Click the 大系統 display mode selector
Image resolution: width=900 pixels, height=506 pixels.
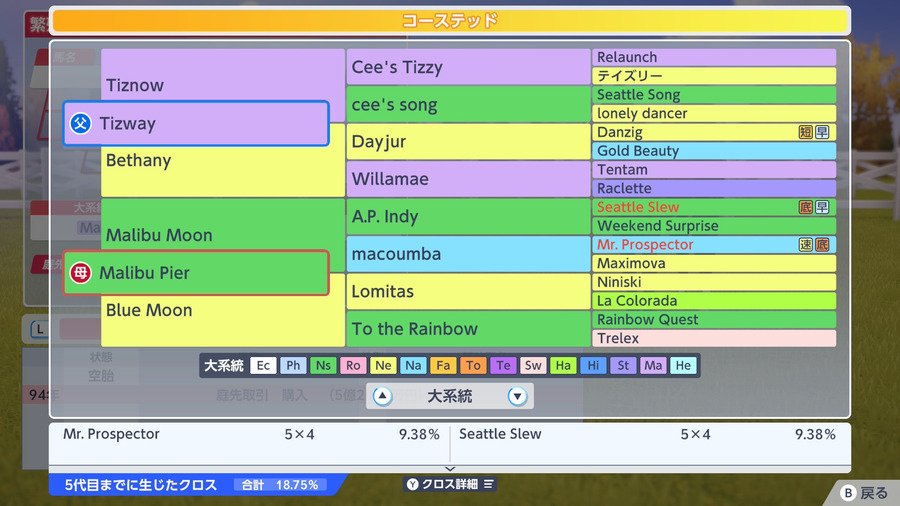[450, 396]
